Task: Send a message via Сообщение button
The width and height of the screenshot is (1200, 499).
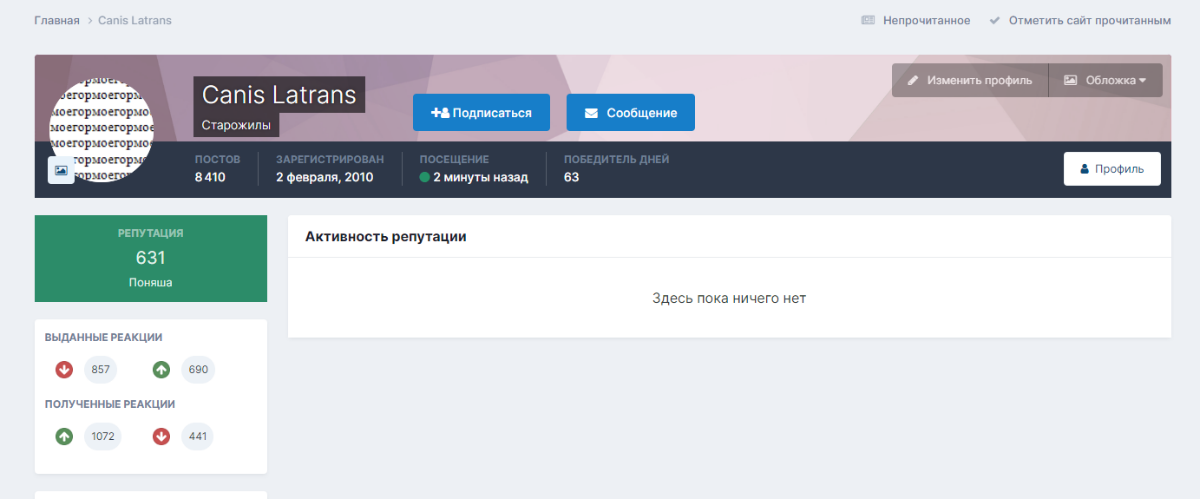Action: 630,113
